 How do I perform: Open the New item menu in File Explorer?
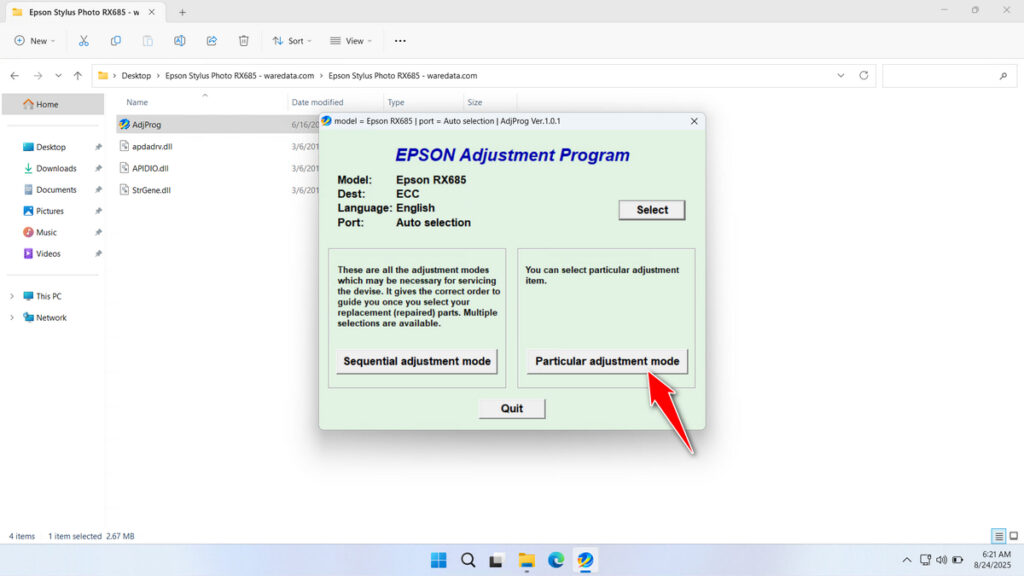point(35,40)
